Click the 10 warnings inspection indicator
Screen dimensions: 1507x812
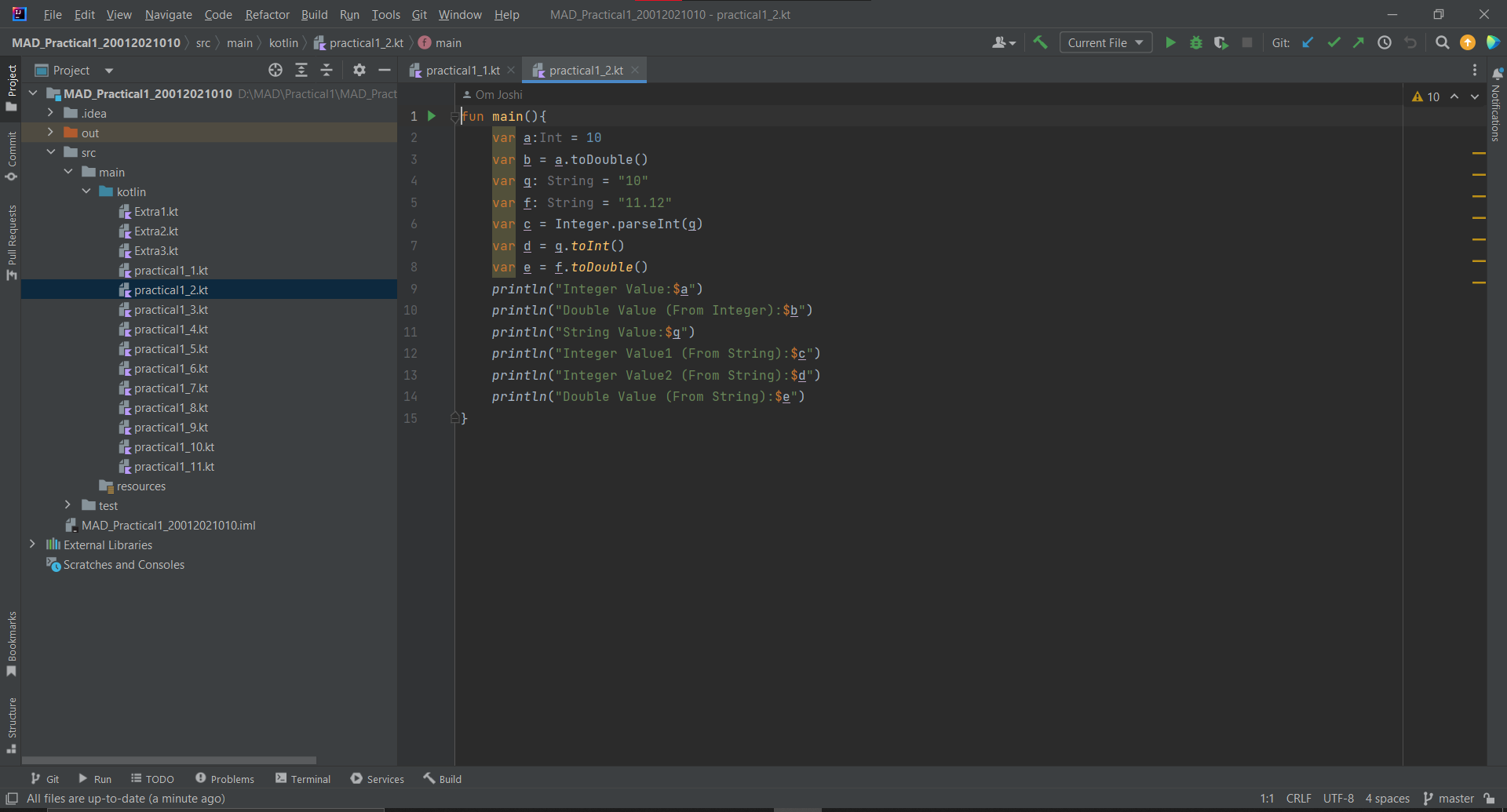tap(1426, 96)
